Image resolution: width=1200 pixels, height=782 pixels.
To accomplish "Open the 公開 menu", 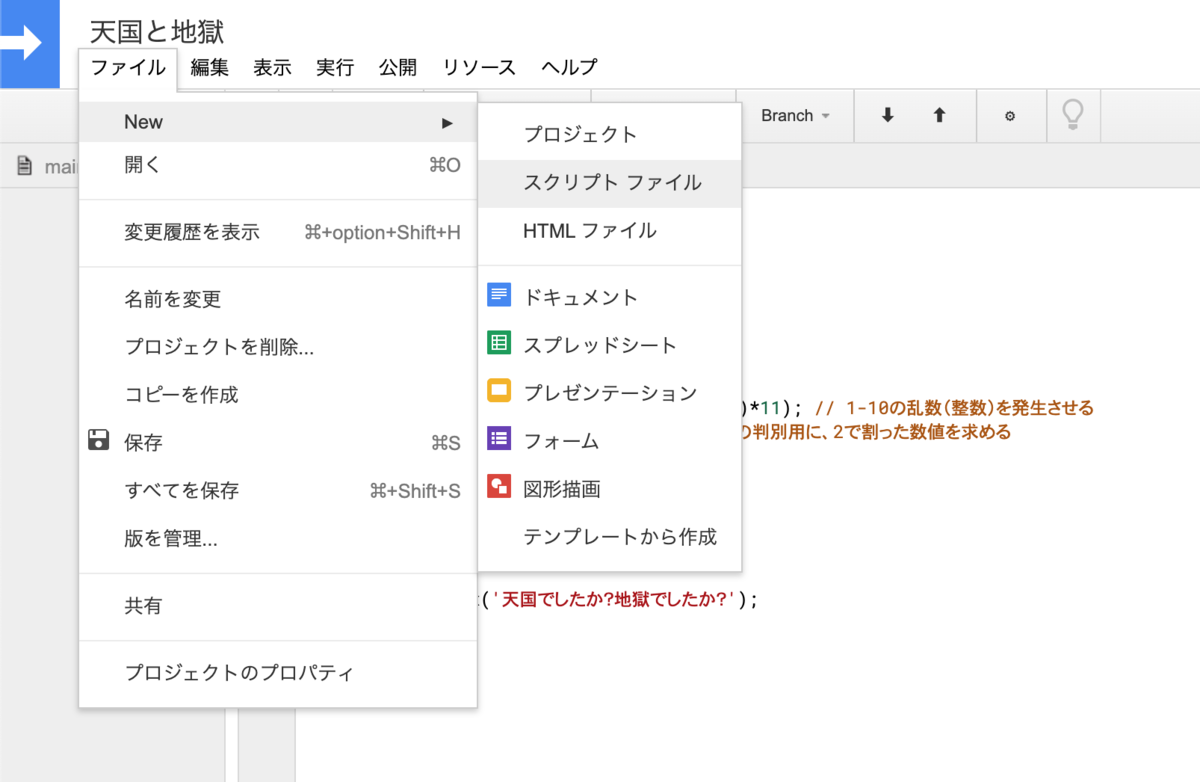I will 398,68.
